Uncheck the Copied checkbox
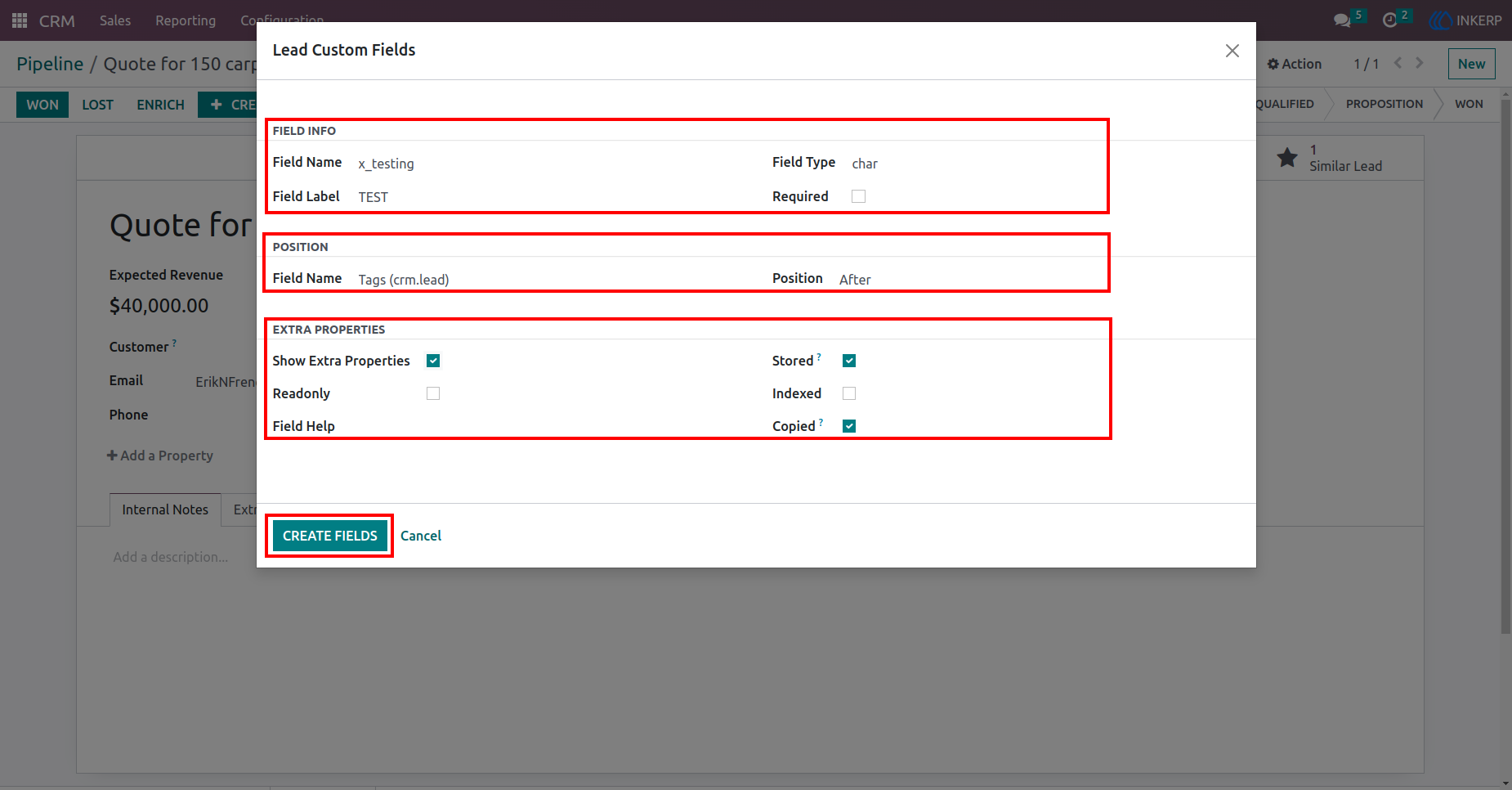1512x790 pixels. [849, 426]
